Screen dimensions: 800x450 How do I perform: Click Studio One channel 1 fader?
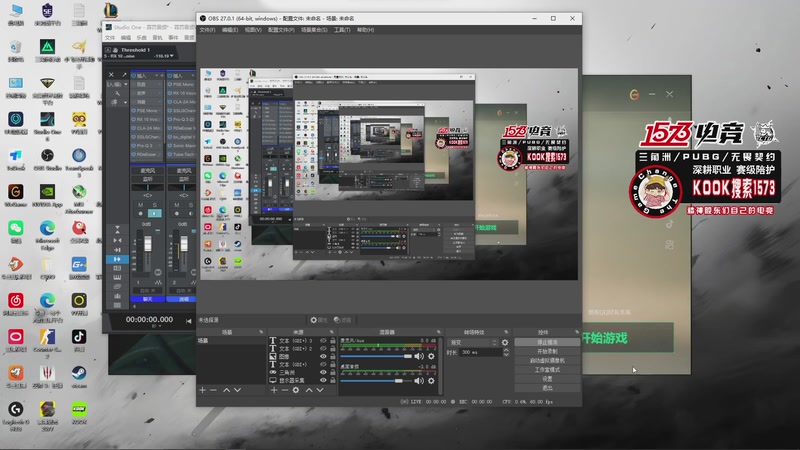147,244
